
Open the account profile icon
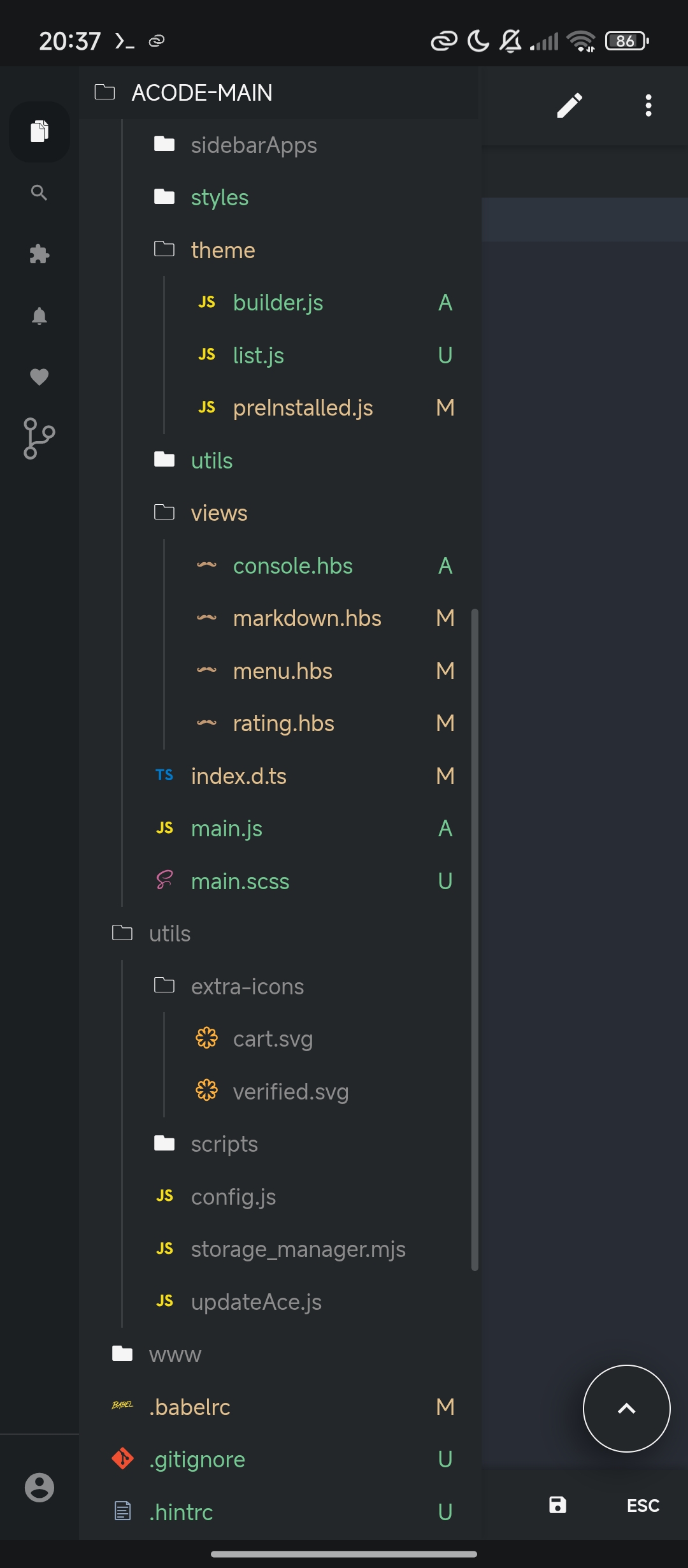[39, 1488]
